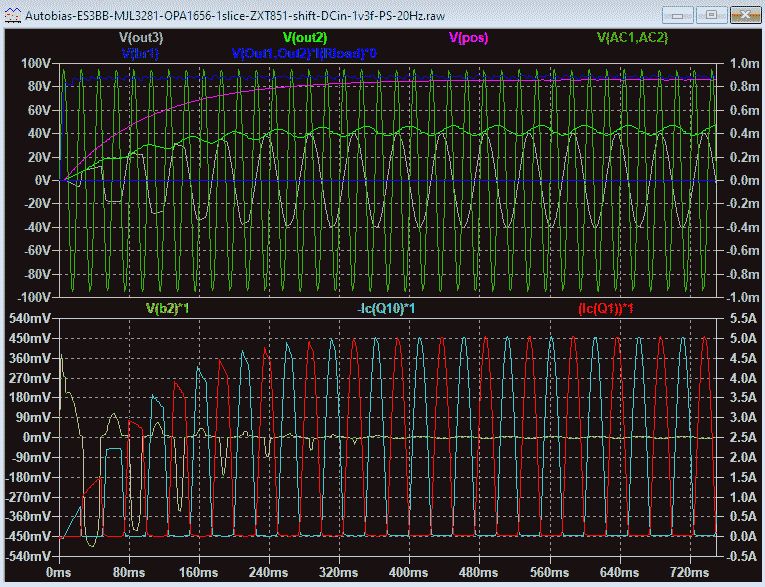Click the 540mV lower pane axis value
765x587 pixels.
coord(31,319)
